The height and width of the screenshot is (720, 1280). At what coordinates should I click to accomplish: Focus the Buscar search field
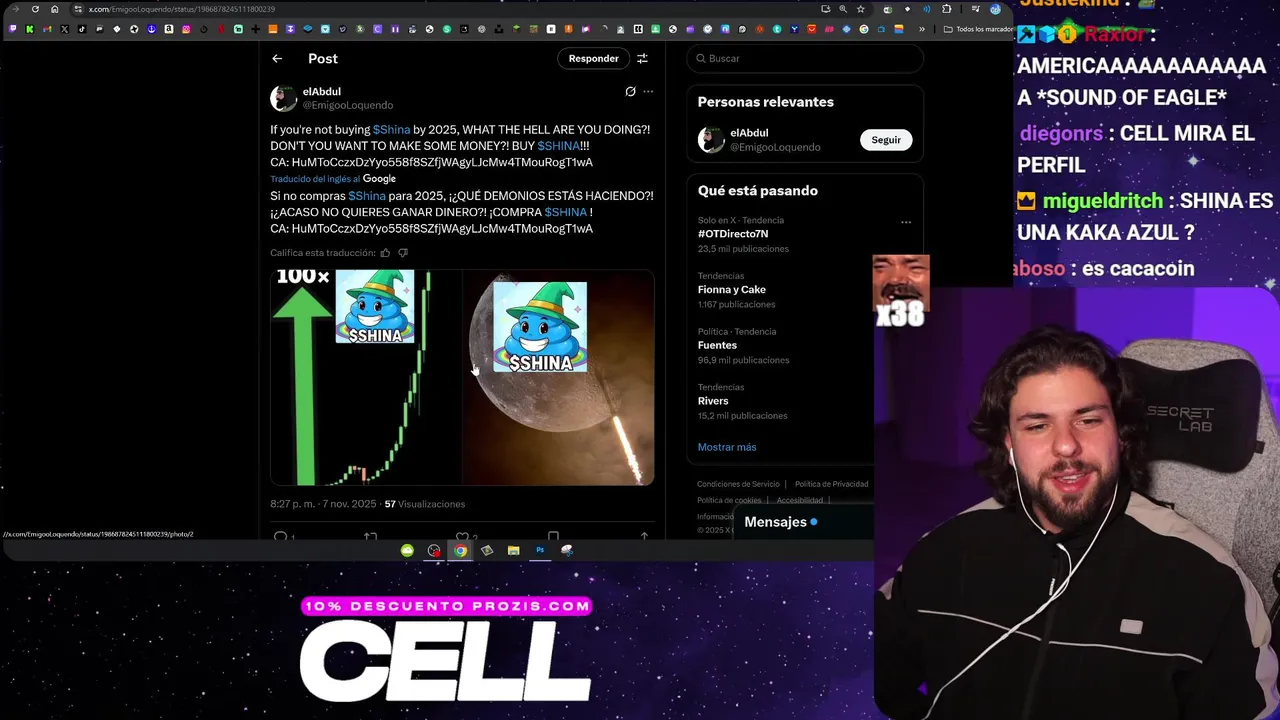click(805, 58)
